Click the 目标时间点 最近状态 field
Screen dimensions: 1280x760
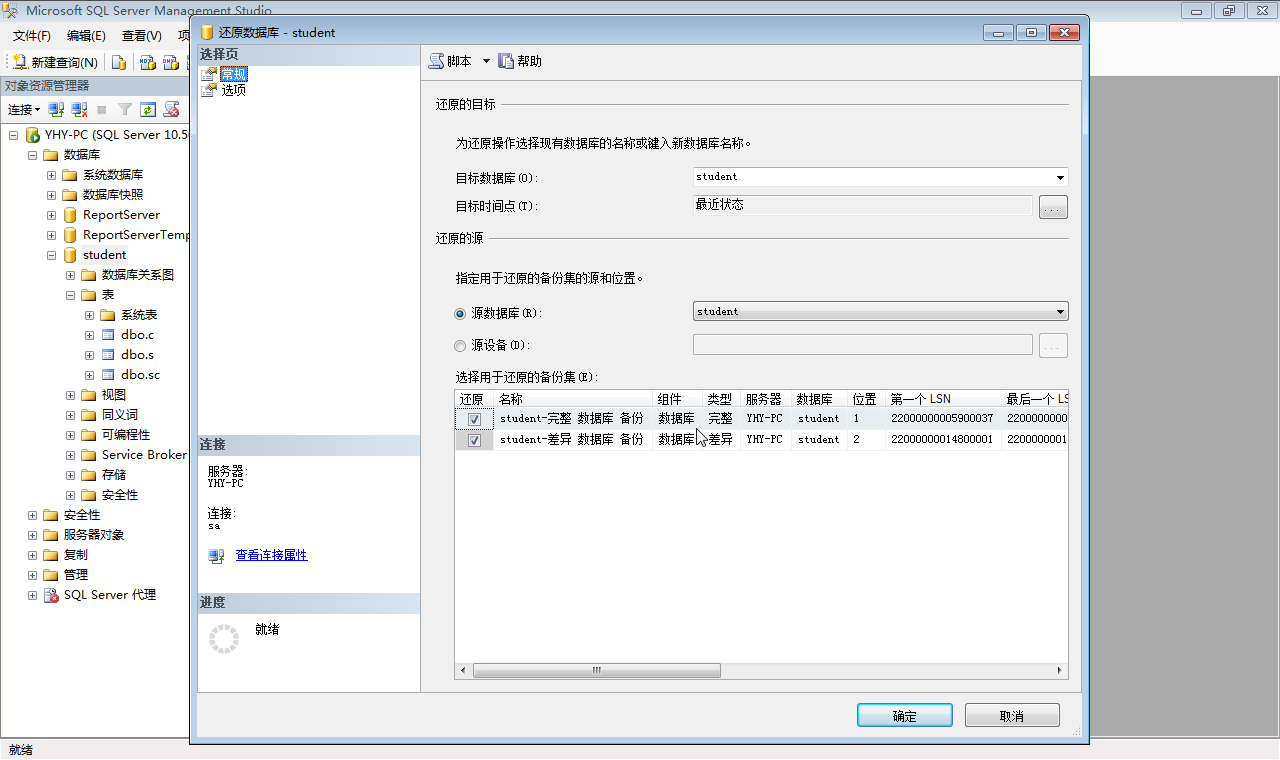862,205
